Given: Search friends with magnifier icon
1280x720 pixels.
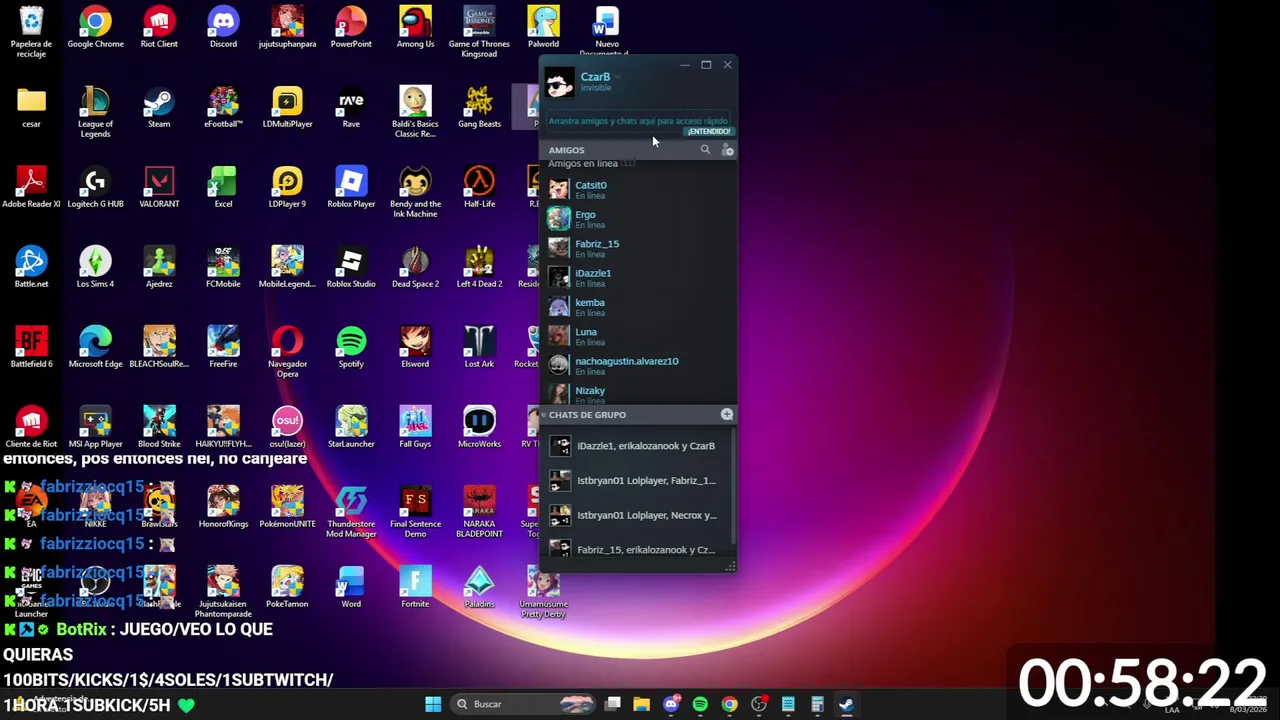Looking at the screenshot, I should tap(705, 150).
